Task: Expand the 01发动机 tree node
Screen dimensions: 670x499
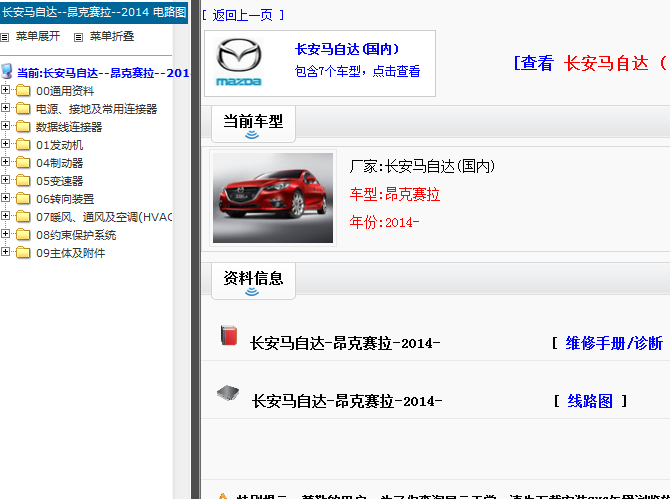Action: click(6, 144)
